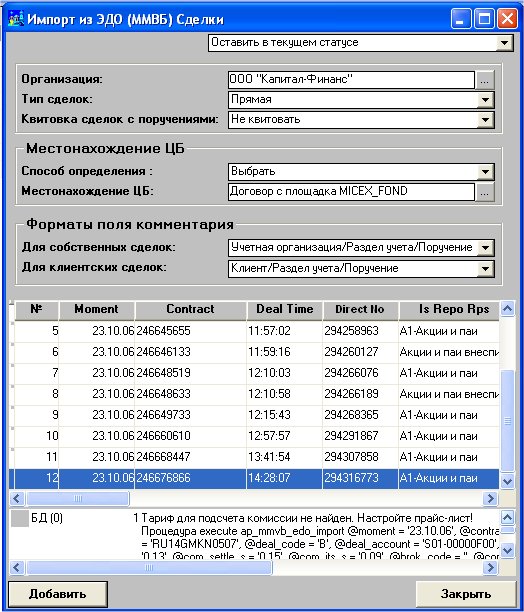The image size is (524, 612).
Task: Click the table's horizontal scrollbar thumb
Action: tap(78, 498)
